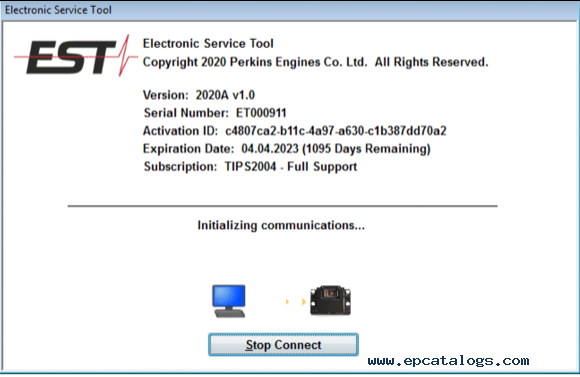Click the 'Version: 2020A v1.0' line
This screenshot has width=580, height=377.
pos(199,95)
